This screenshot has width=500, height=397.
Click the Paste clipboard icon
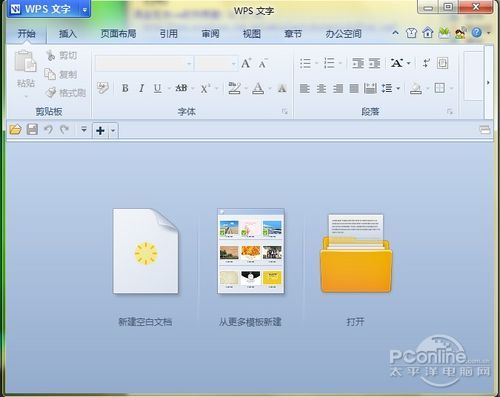click(x=25, y=62)
